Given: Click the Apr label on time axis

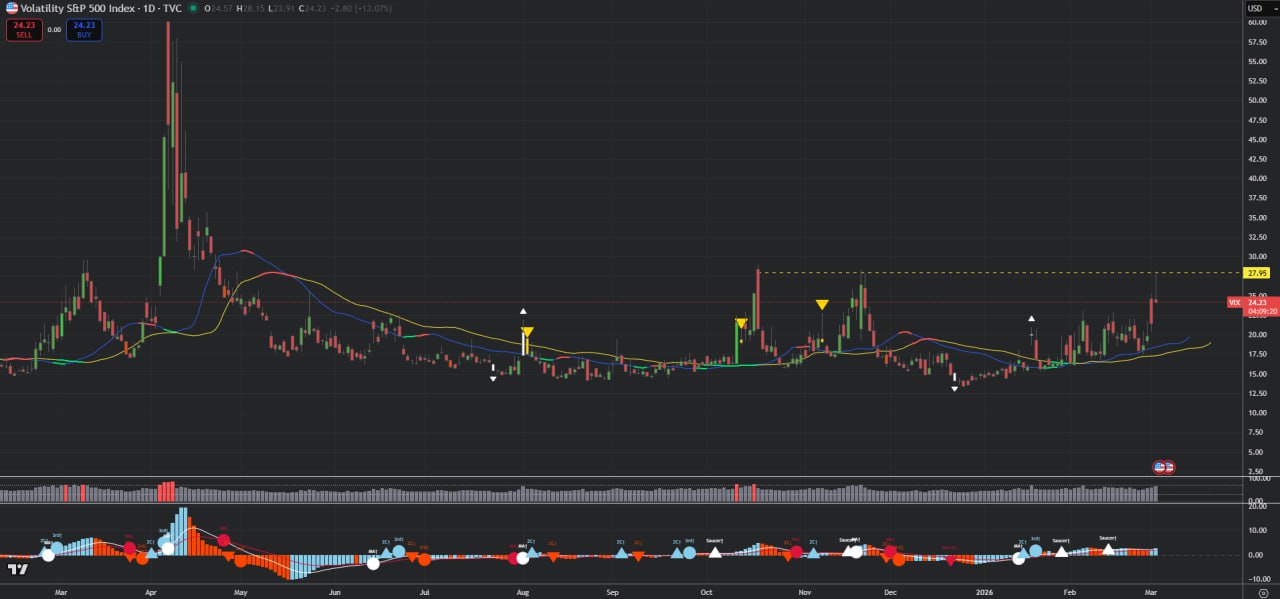Looking at the screenshot, I should pyautogui.click(x=150, y=593).
